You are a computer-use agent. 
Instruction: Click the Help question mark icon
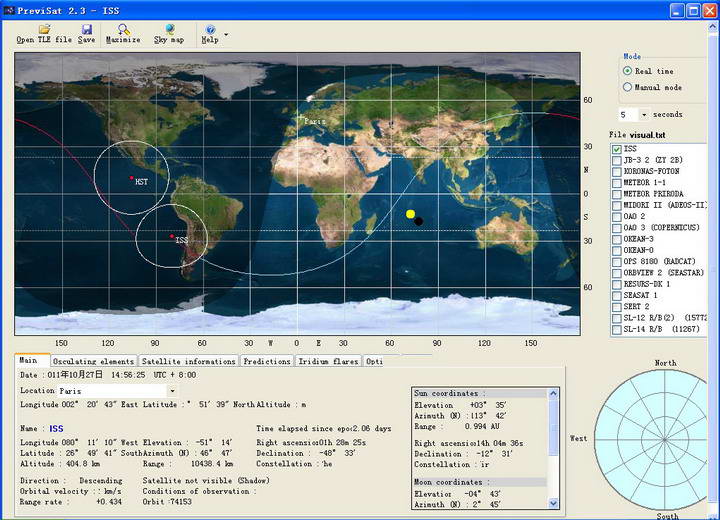209,29
